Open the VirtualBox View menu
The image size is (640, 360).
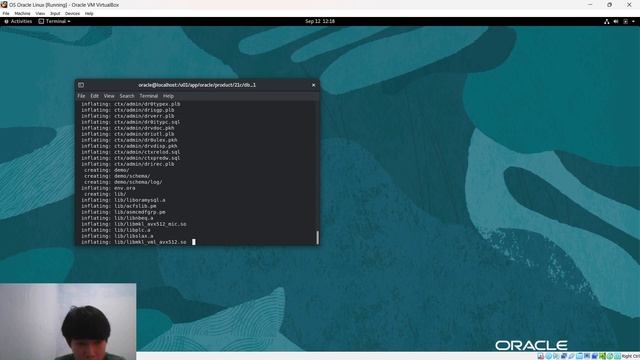[40, 13]
